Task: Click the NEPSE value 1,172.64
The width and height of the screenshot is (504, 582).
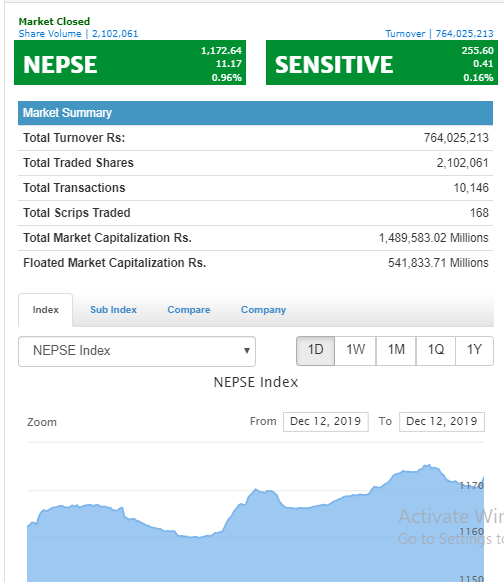Action: [x=221, y=50]
